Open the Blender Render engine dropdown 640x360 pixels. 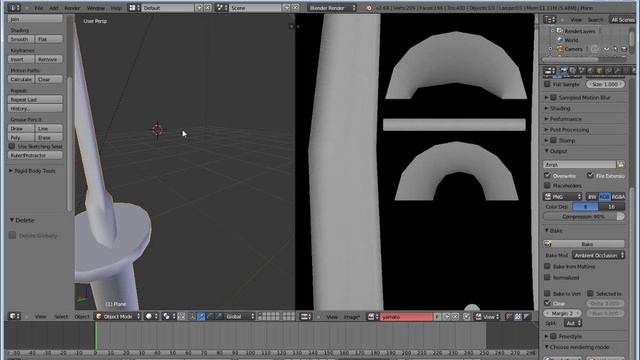(332, 8)
